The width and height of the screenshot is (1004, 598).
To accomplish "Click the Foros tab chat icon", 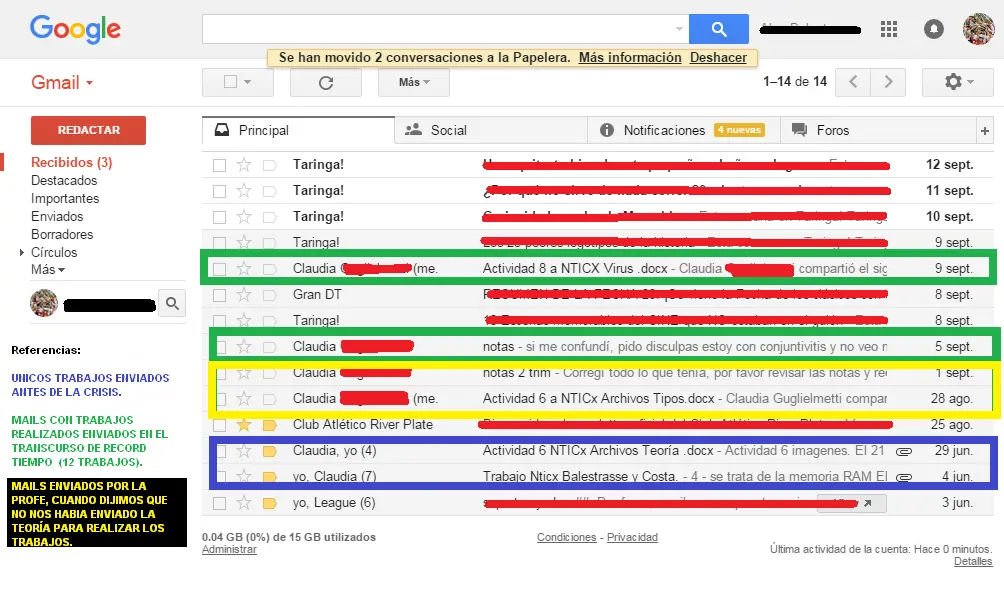I will tap(799, 130).
